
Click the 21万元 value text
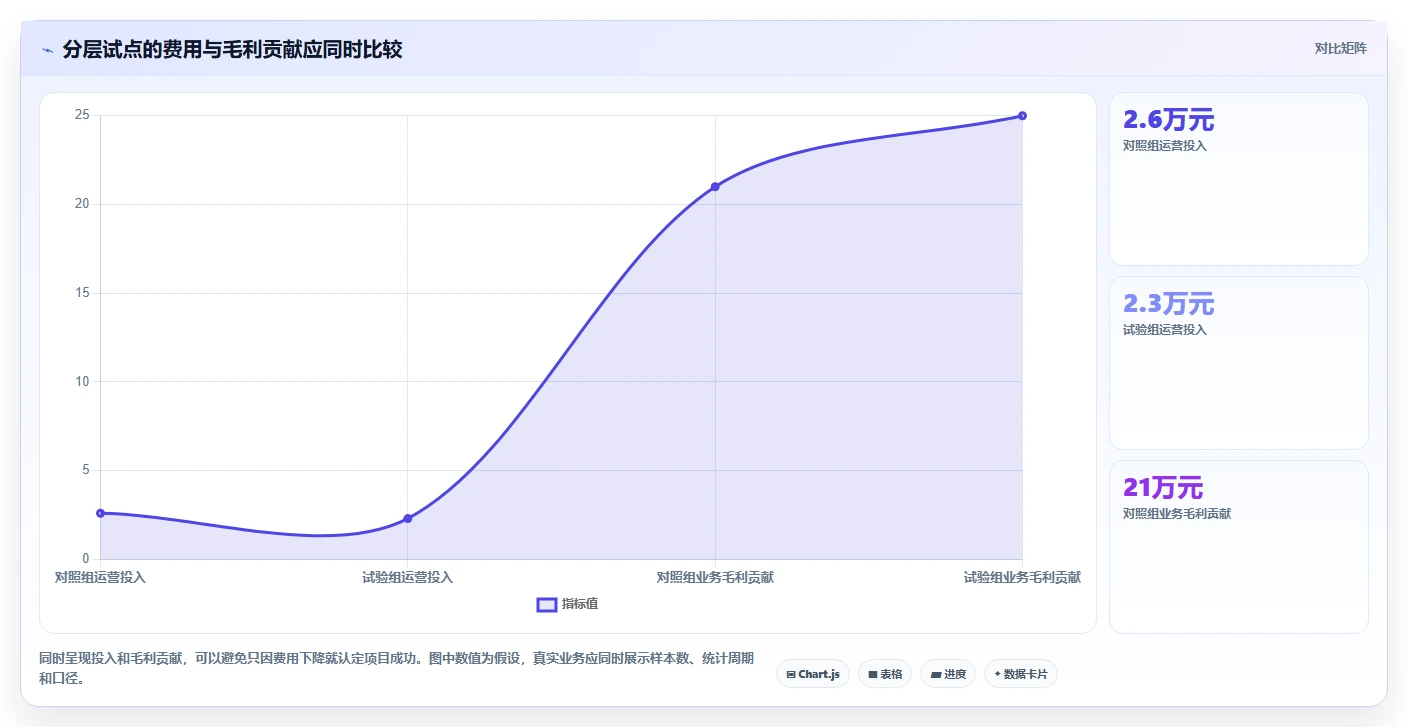coord(1163,488)
